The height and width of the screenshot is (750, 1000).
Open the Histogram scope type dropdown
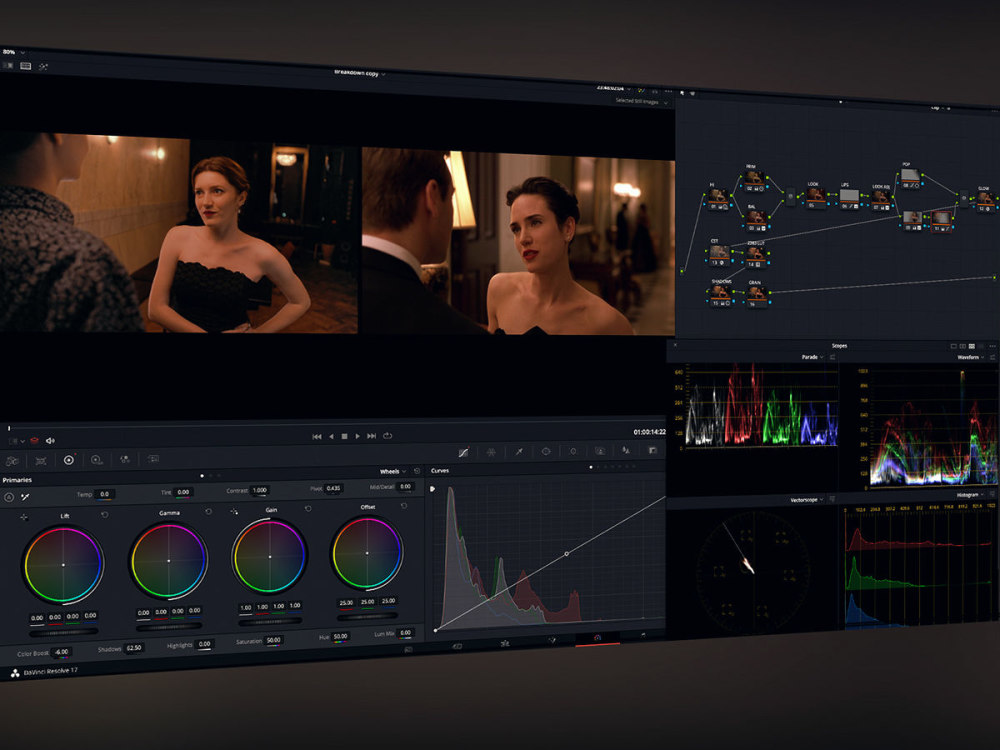(x=970, y=495)
